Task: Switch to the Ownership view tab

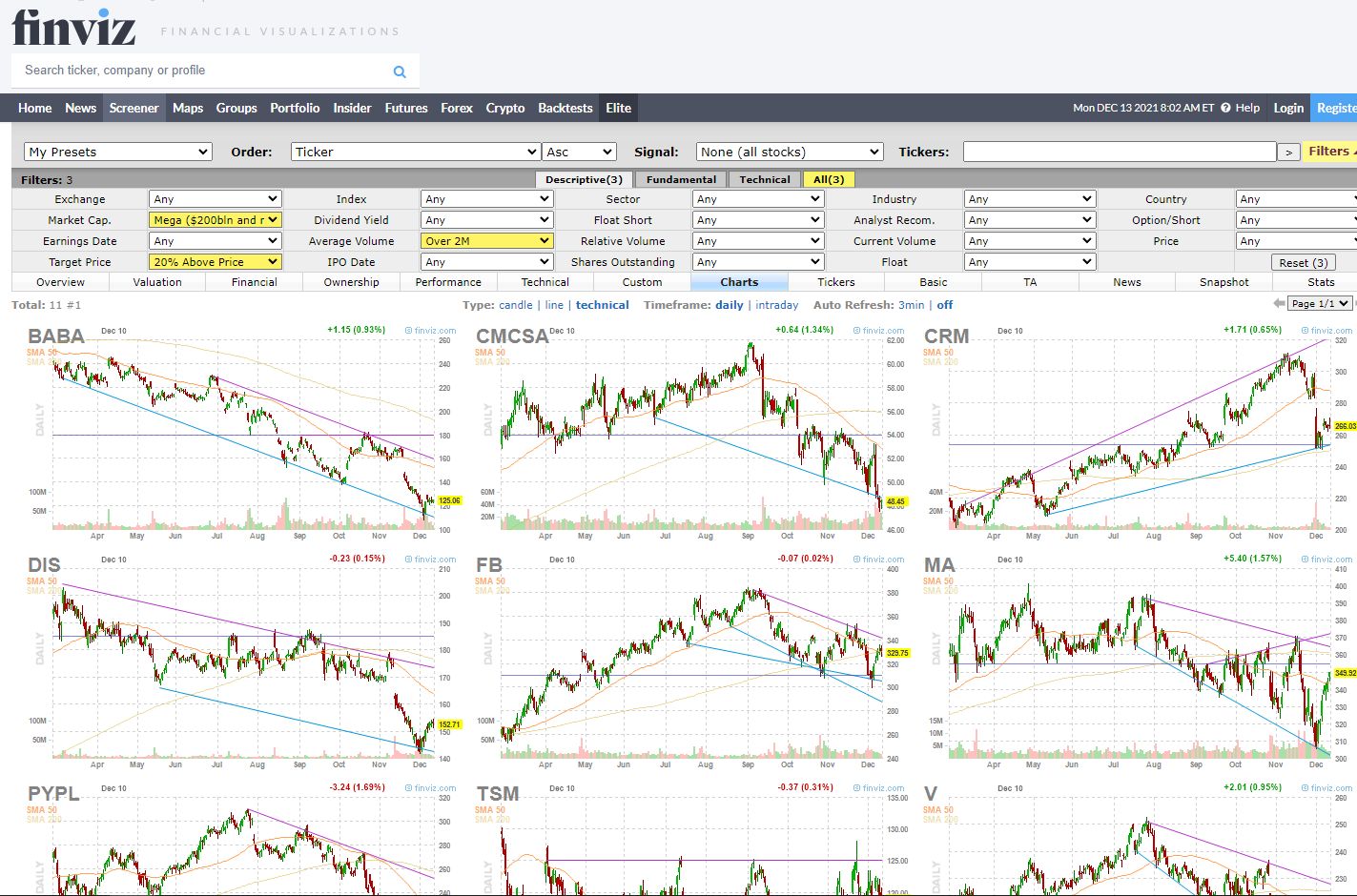Action: click(x=351, y=282)
